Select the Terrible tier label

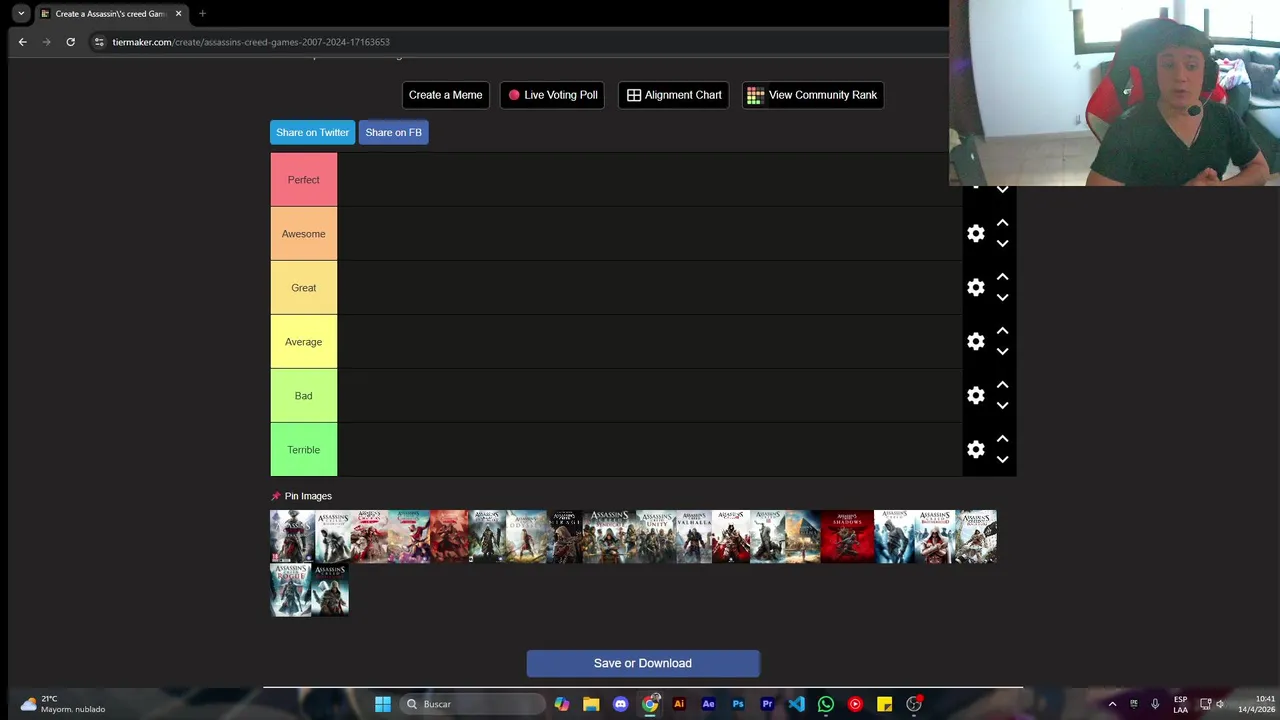(x=304, y=450)
